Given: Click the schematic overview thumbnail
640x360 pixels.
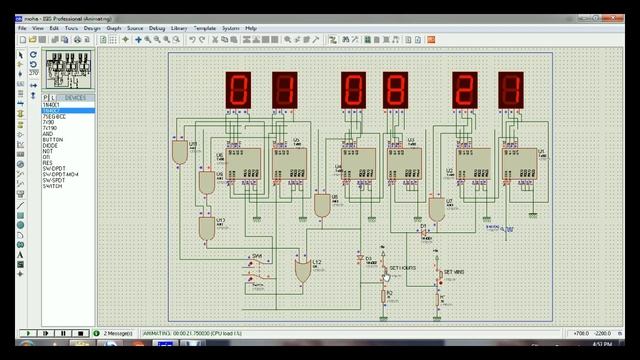Looking at the screenshot, I should [68, 69].
